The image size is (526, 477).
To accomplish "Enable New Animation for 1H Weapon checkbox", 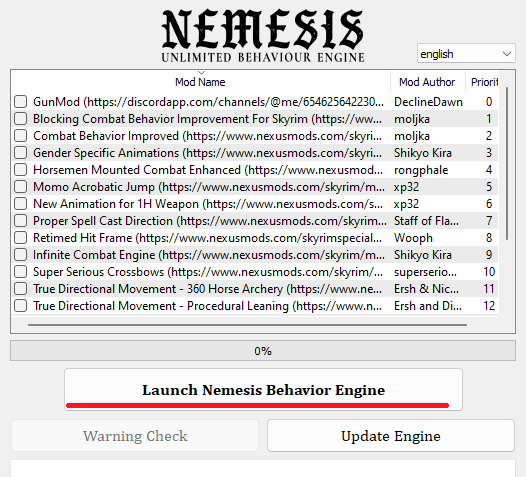I will coord(20,204).
